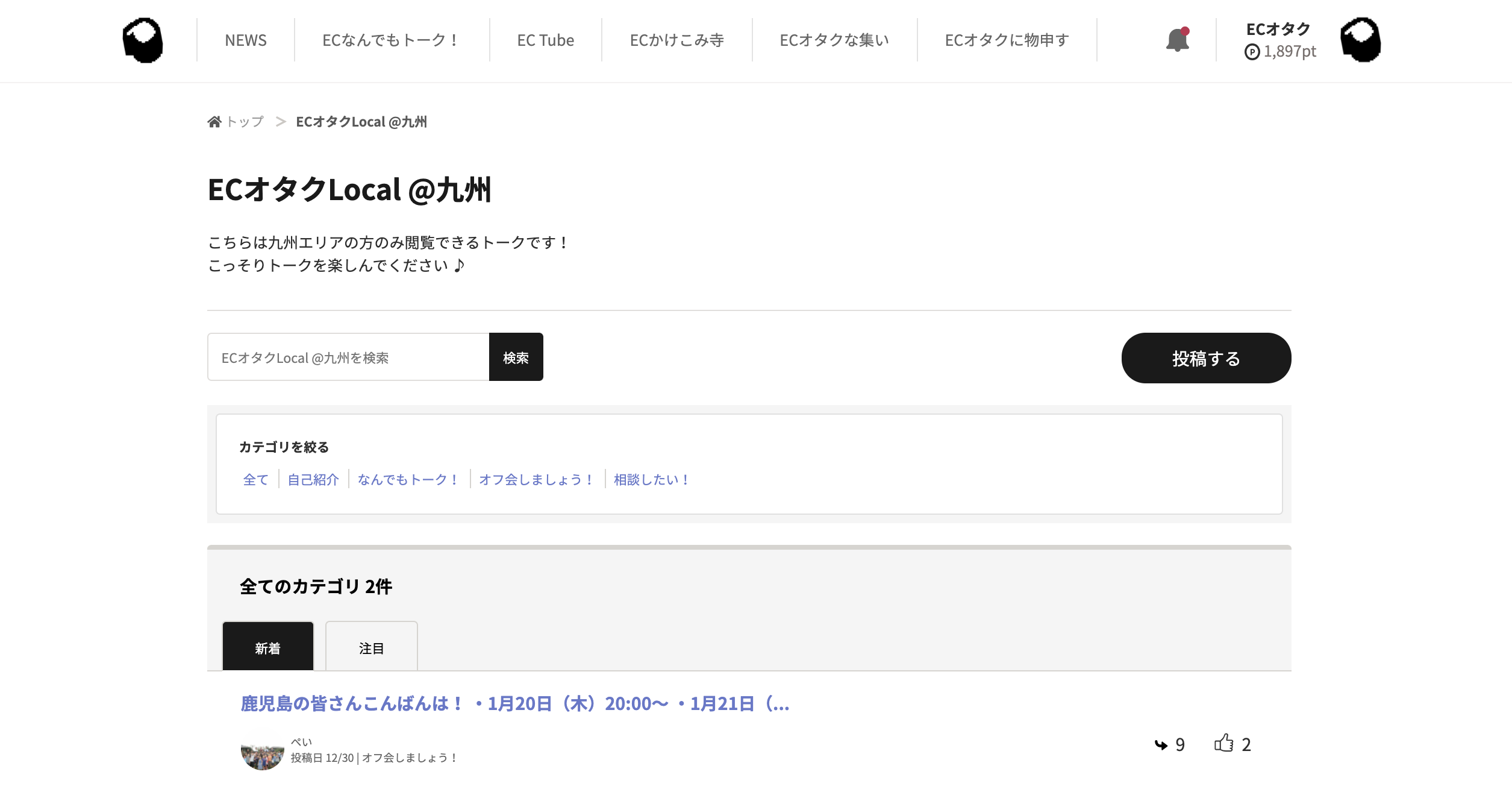Open ECかけこみ寺 menu item
This screenshot has width=1512, height=792.
(676, 40)
